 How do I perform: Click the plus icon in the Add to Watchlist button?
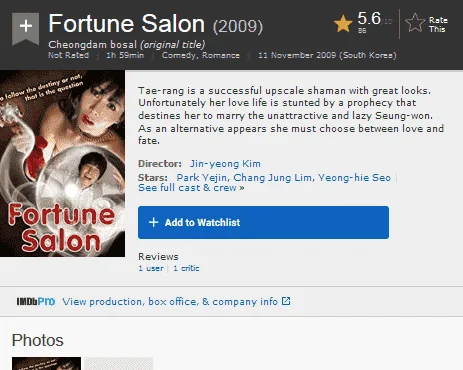[x=153, y=222]
